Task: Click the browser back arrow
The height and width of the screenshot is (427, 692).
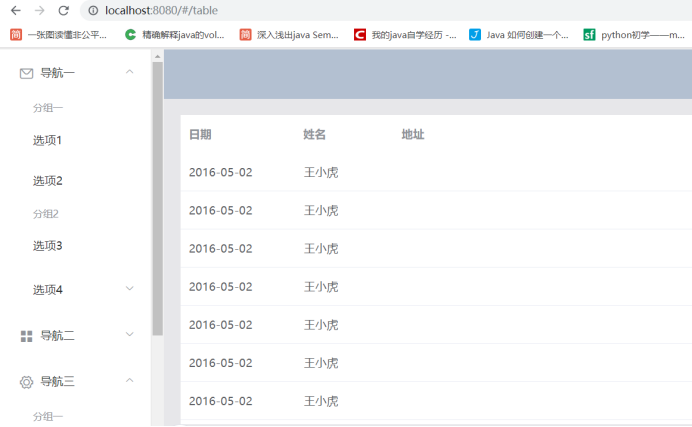Action: pos(16,10)
